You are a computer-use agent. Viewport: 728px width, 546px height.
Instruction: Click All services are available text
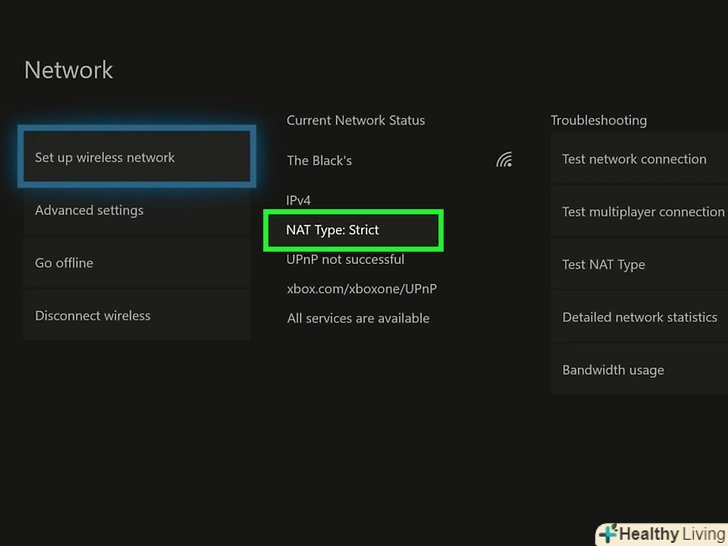[358, 318]
